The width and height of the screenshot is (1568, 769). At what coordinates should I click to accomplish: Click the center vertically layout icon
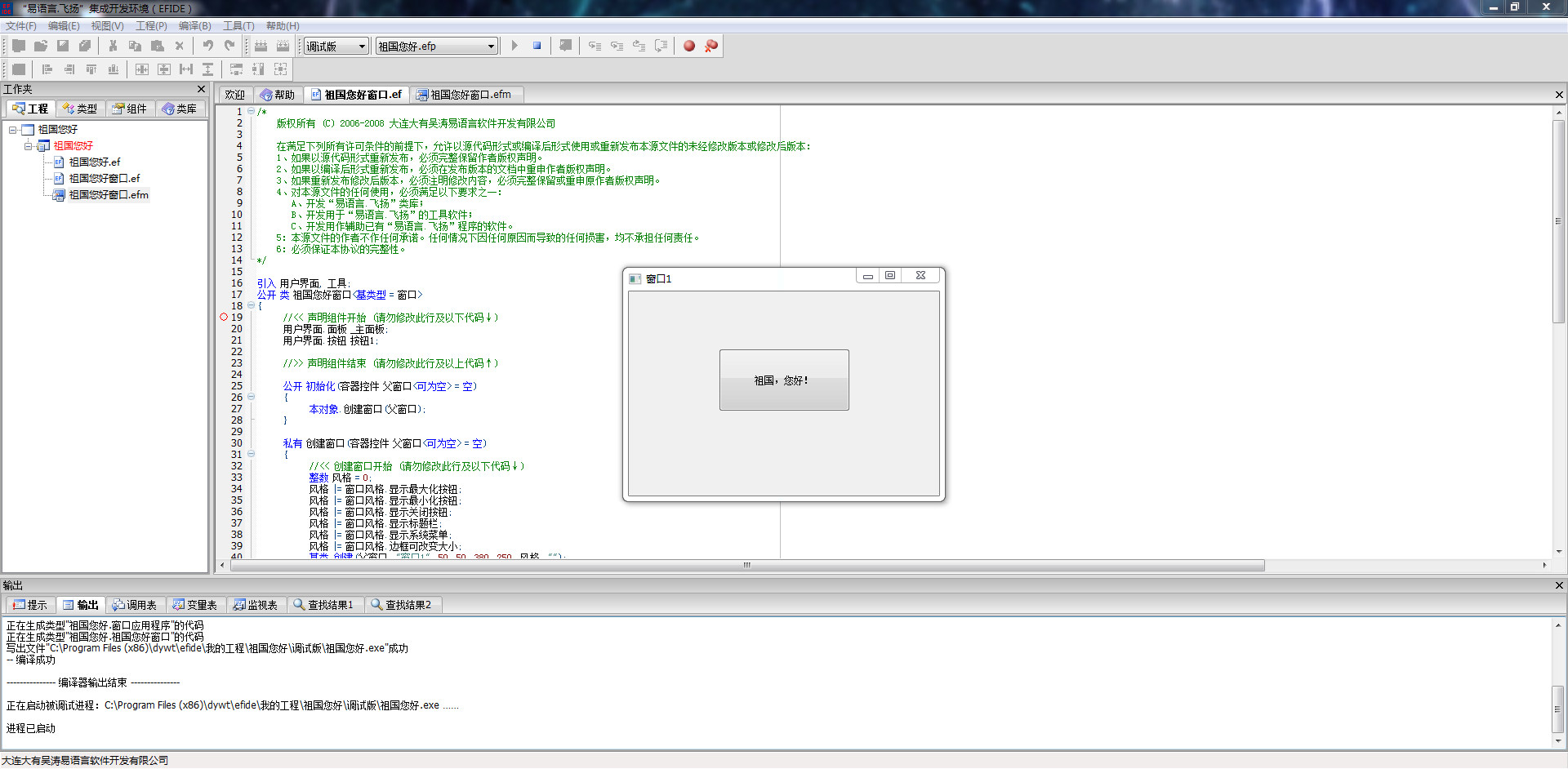click(164, 69)
